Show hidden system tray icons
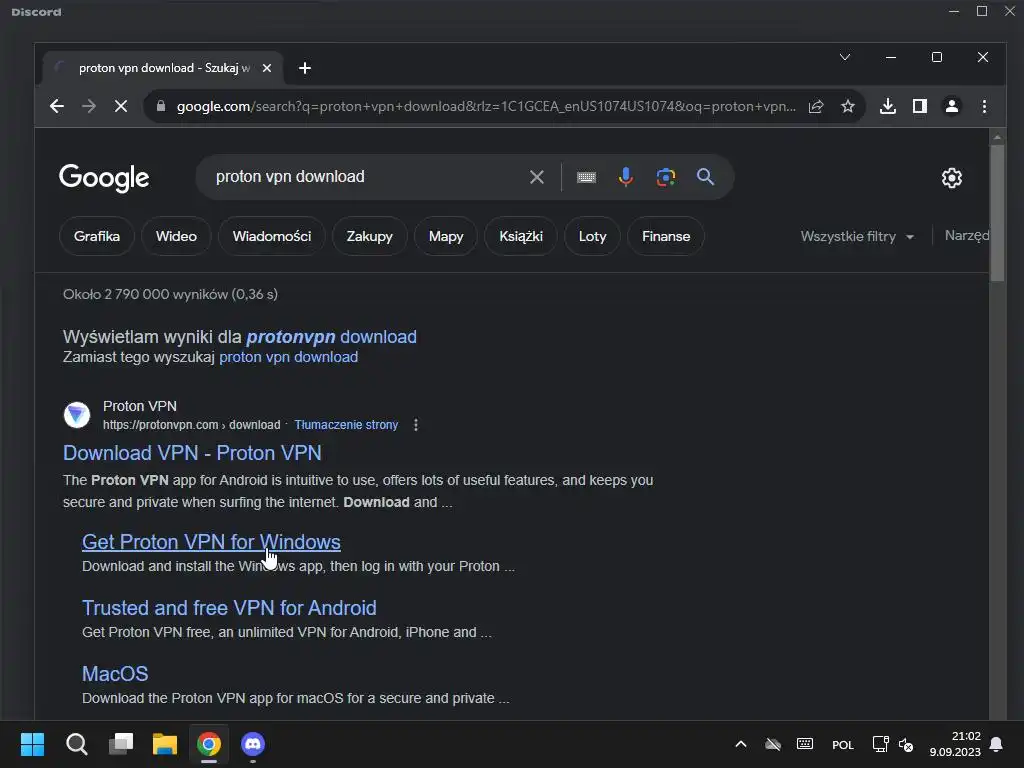Image resolution: width=1024 pixels, height=768 pixels. 741,744
